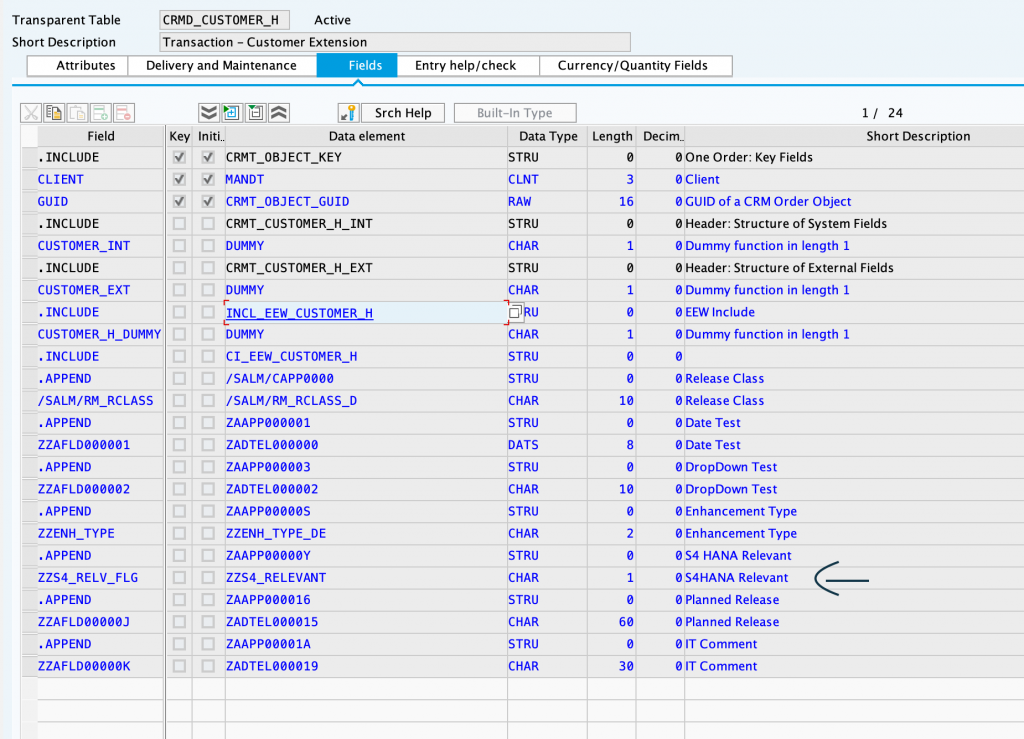Click row selector for ZZS4_RELV_FLG row

pos(29,578)
